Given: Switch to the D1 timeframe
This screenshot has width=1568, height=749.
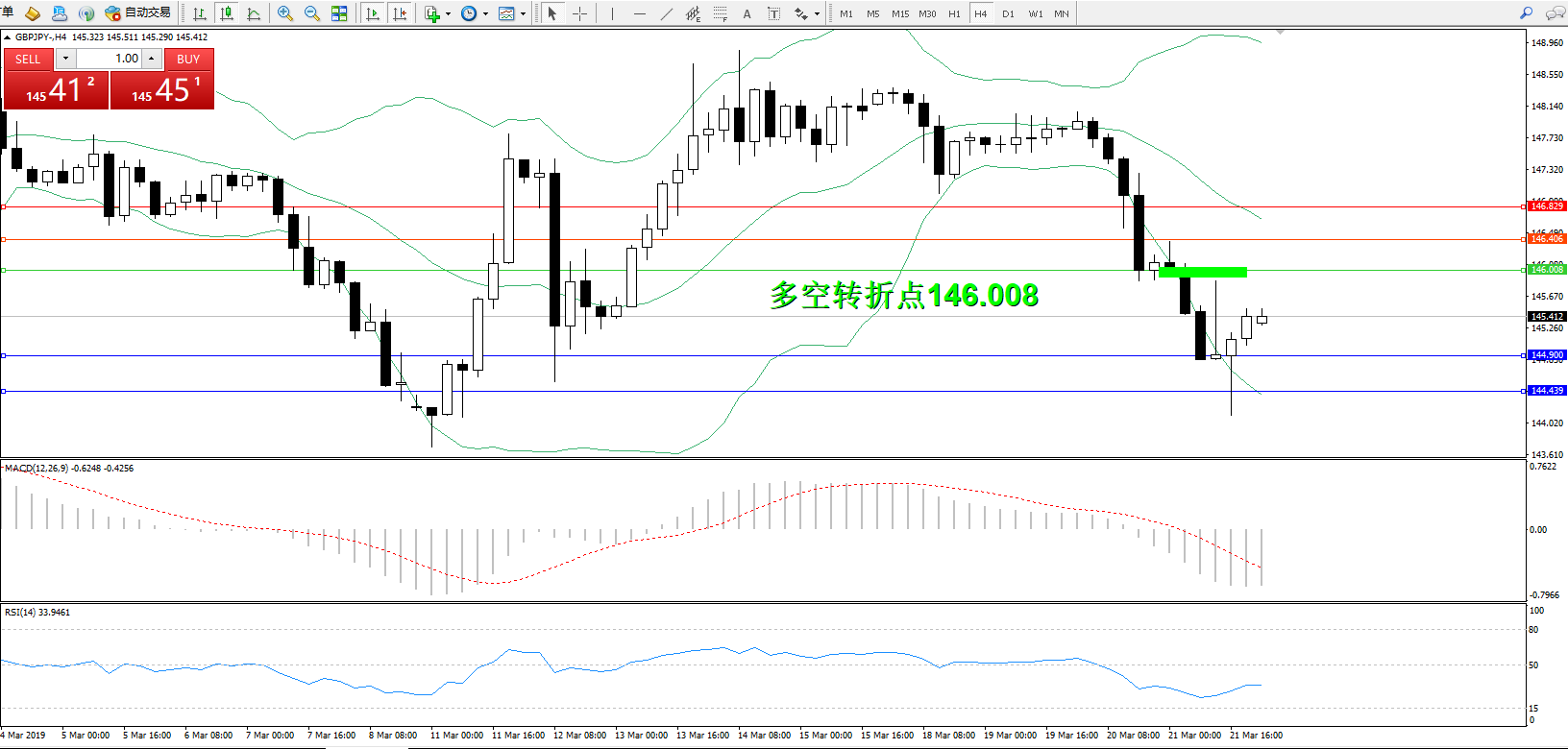Looking at the screenshot, I should coord(1008,13).
